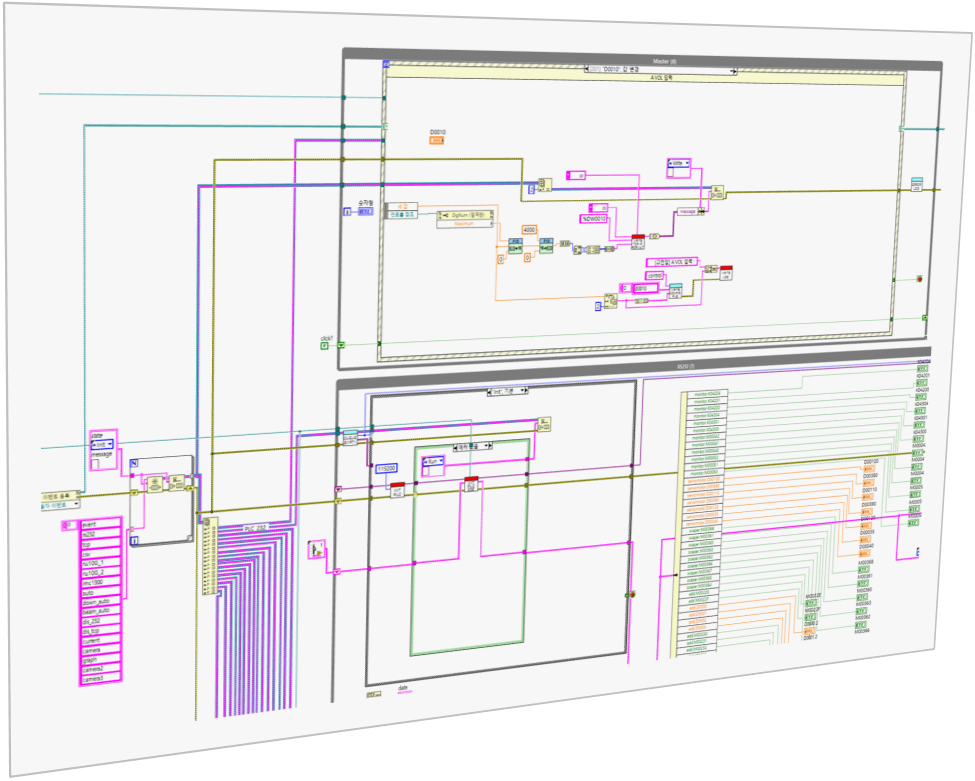Select the ru100_1 array element
975x781 pixels.
101,563
